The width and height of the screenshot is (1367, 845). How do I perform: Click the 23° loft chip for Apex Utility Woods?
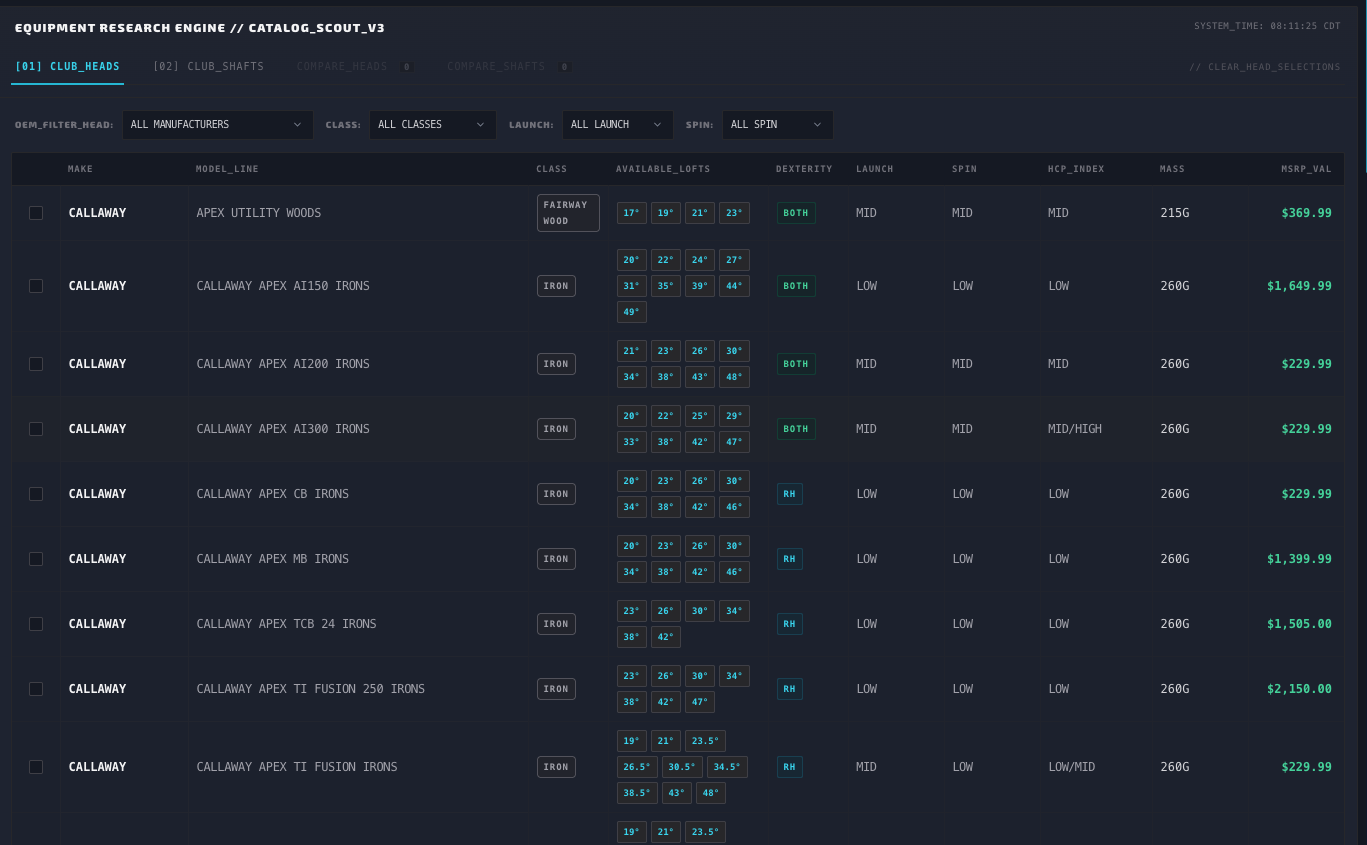click(734, 213)
